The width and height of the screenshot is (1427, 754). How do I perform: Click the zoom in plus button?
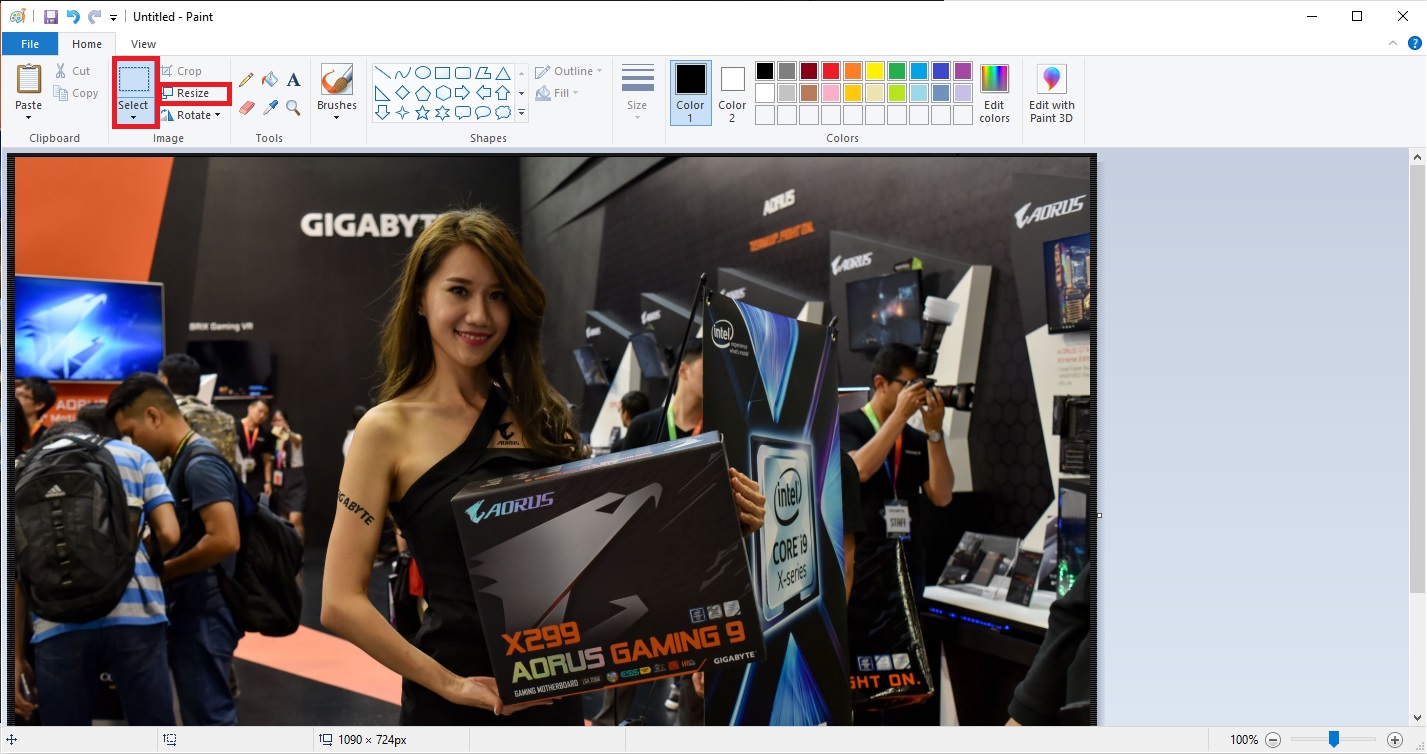point(1395,740)
